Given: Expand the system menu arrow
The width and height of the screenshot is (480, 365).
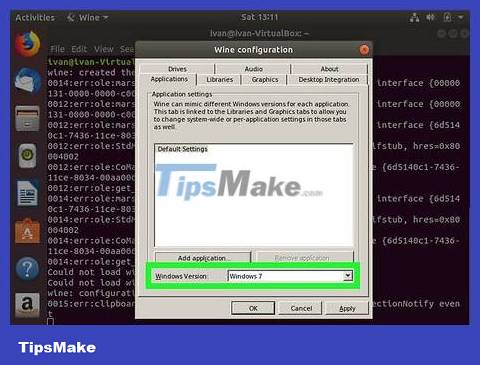Looking at the screenshot, I should (x=461, y=17).
